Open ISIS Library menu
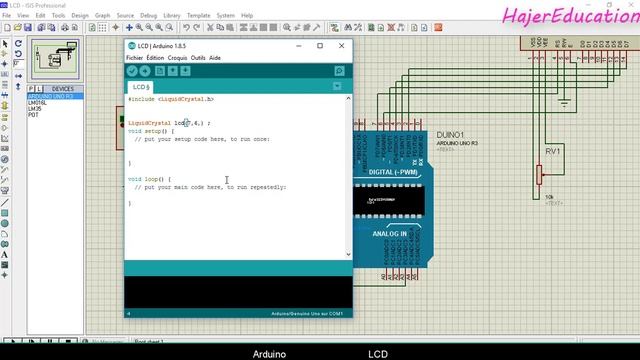The height and width of the screenshot is (360, 640). coord(172,16)
